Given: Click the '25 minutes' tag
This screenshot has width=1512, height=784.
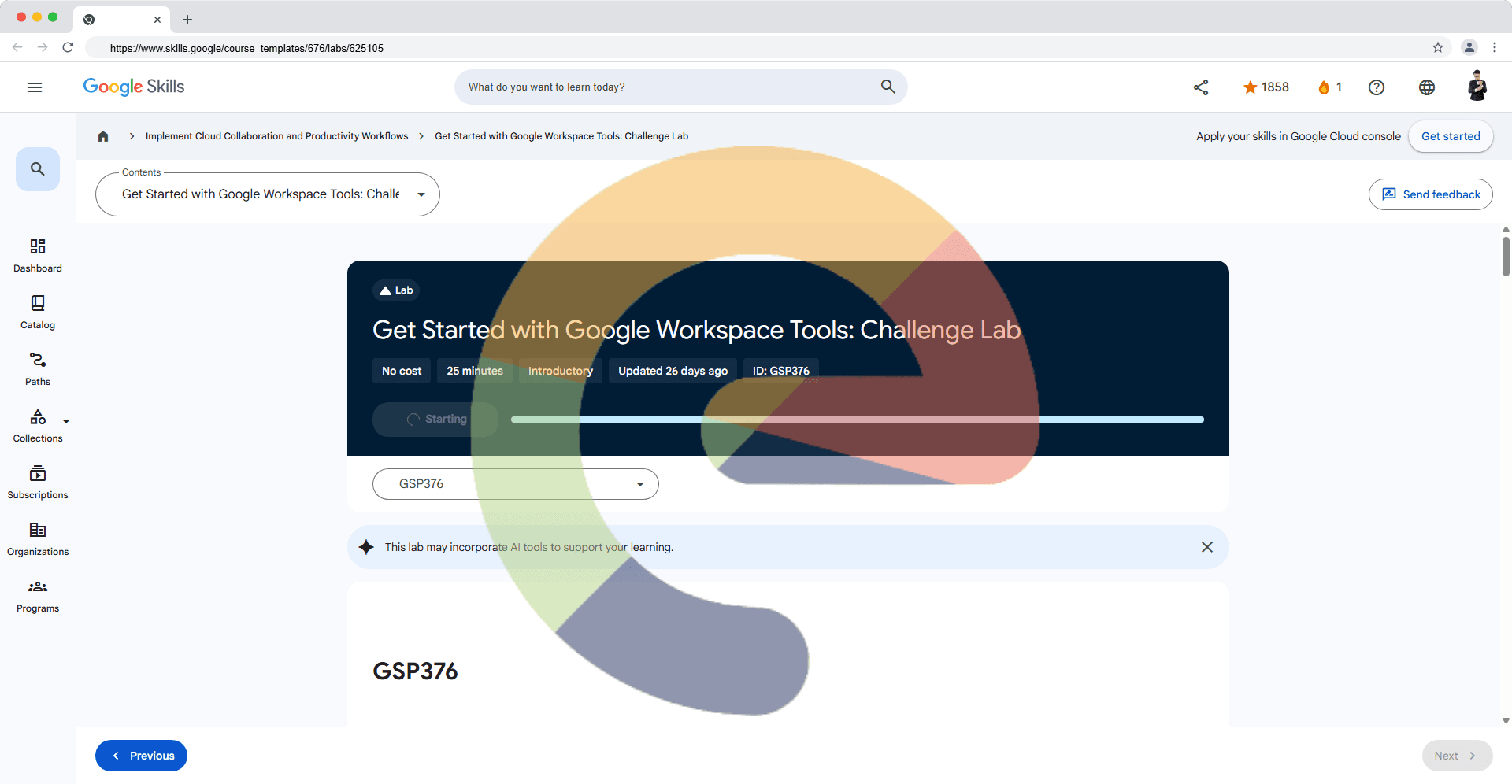Looking at the screenshot, I should [475, 371].
